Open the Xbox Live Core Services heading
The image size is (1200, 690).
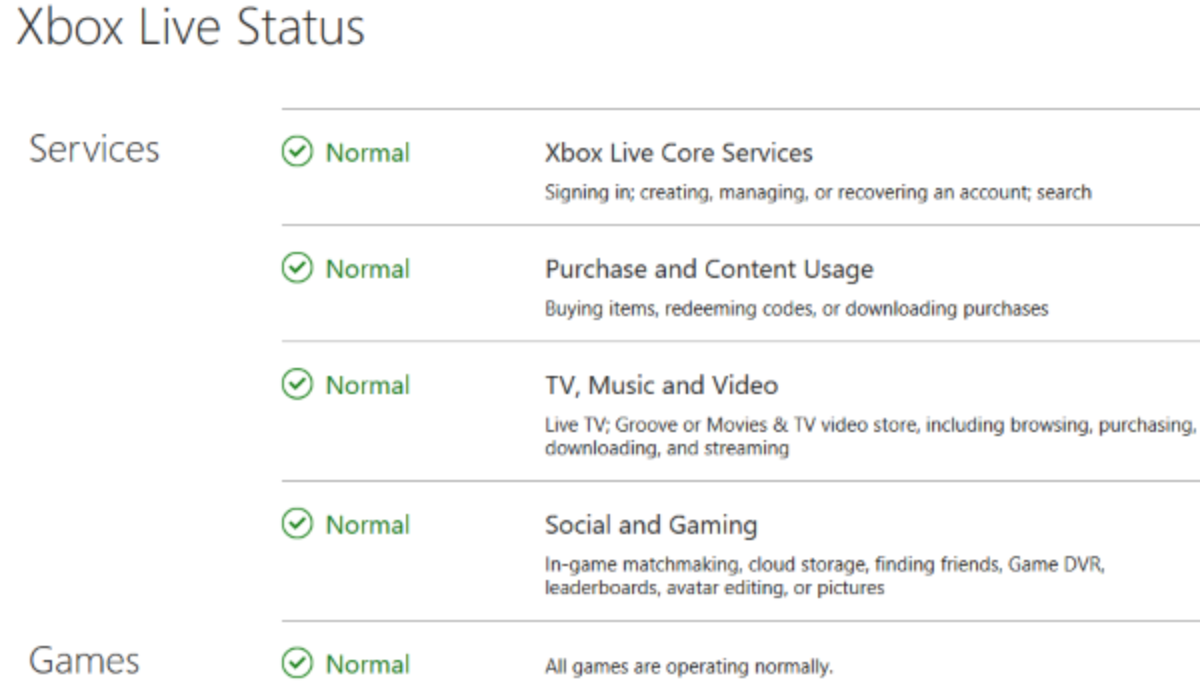coord(678,153)
